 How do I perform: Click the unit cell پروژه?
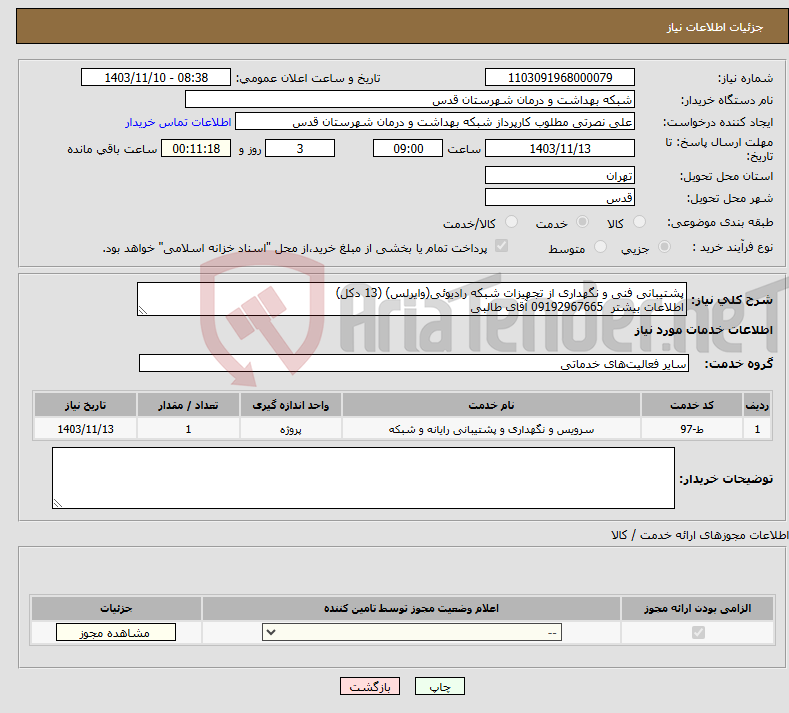290,429
